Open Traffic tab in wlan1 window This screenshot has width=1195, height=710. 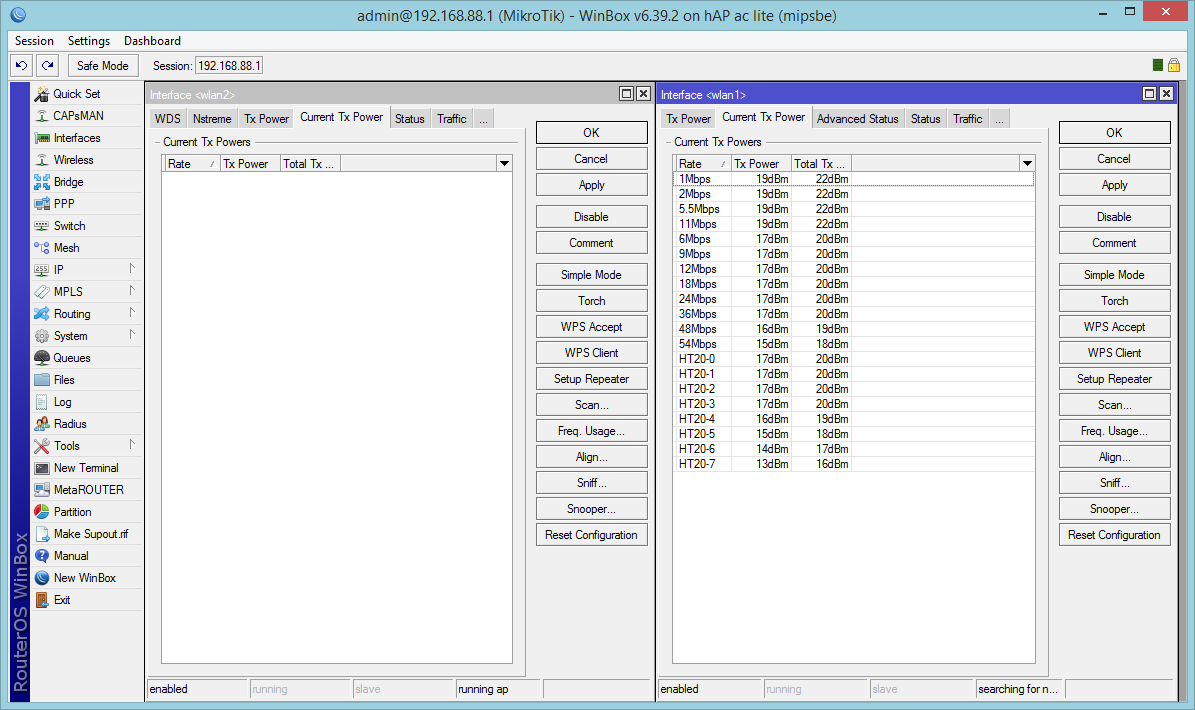pyautogui.click(x=967, y=119)
